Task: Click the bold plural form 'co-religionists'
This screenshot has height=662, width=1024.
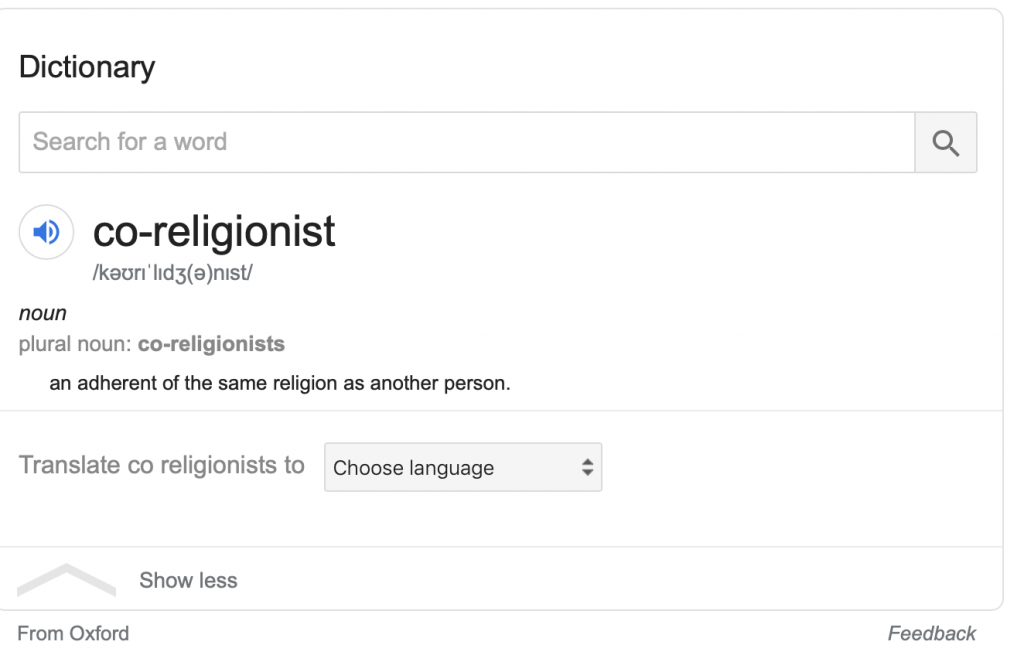Action: 211,344
